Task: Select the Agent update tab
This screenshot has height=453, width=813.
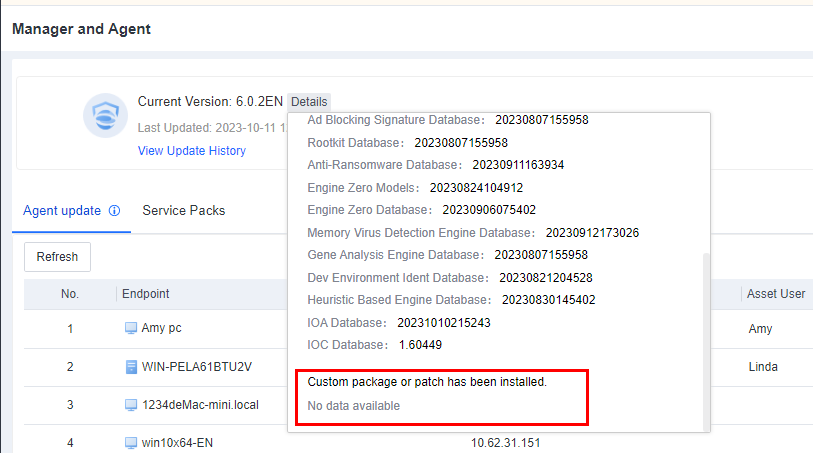Action: pos(62,211)
